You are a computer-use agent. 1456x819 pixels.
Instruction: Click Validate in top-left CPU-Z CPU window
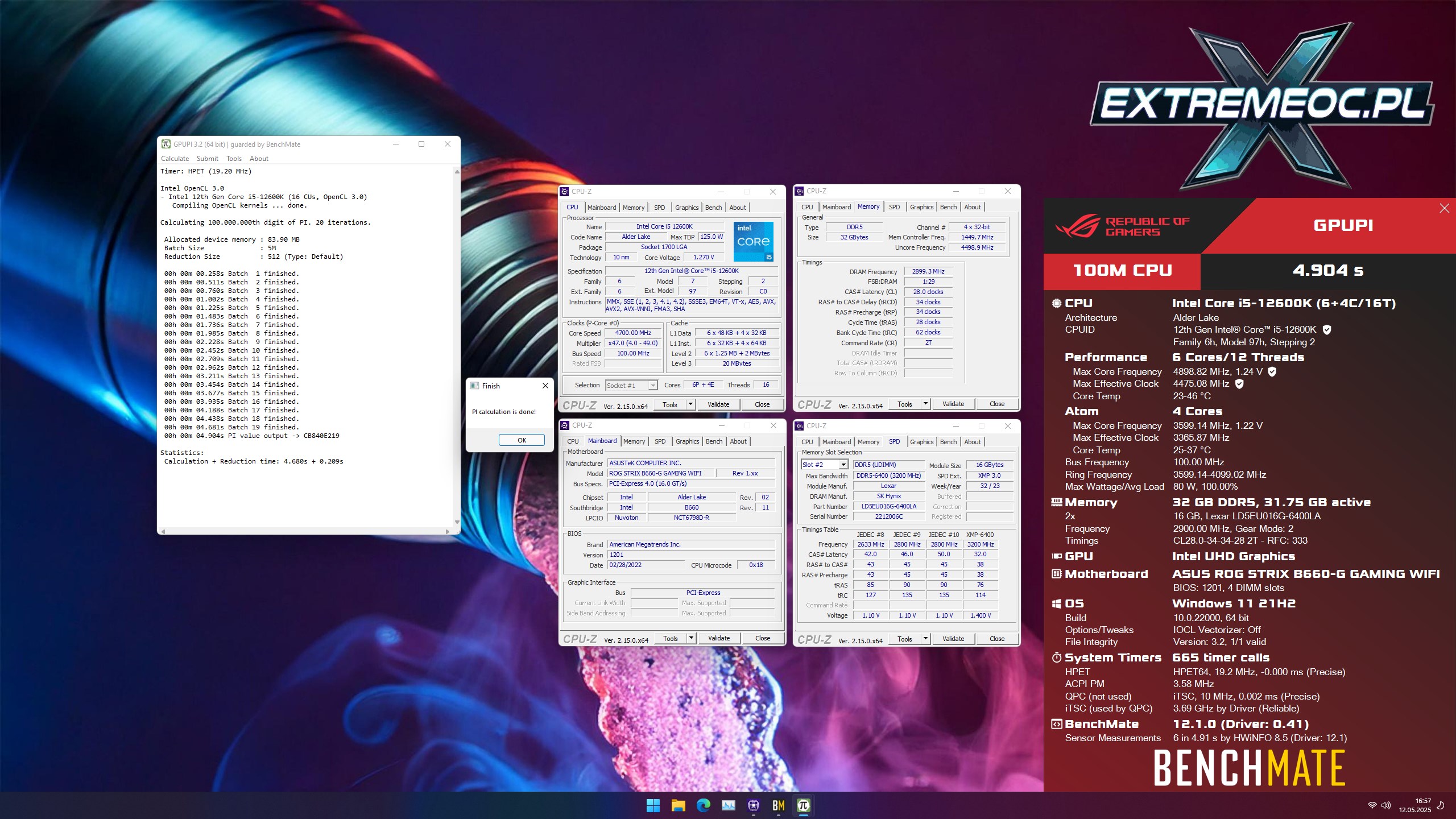[718, 404]
